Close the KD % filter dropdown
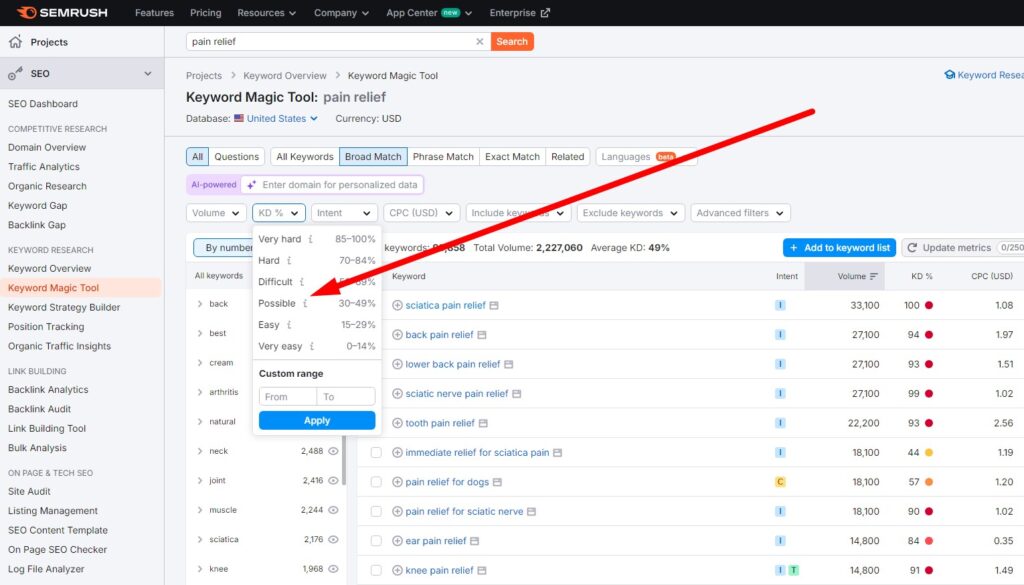Image resolution: width=1024 pixels, height=585 pixels. pyautogui.click(x=278, y=213)
